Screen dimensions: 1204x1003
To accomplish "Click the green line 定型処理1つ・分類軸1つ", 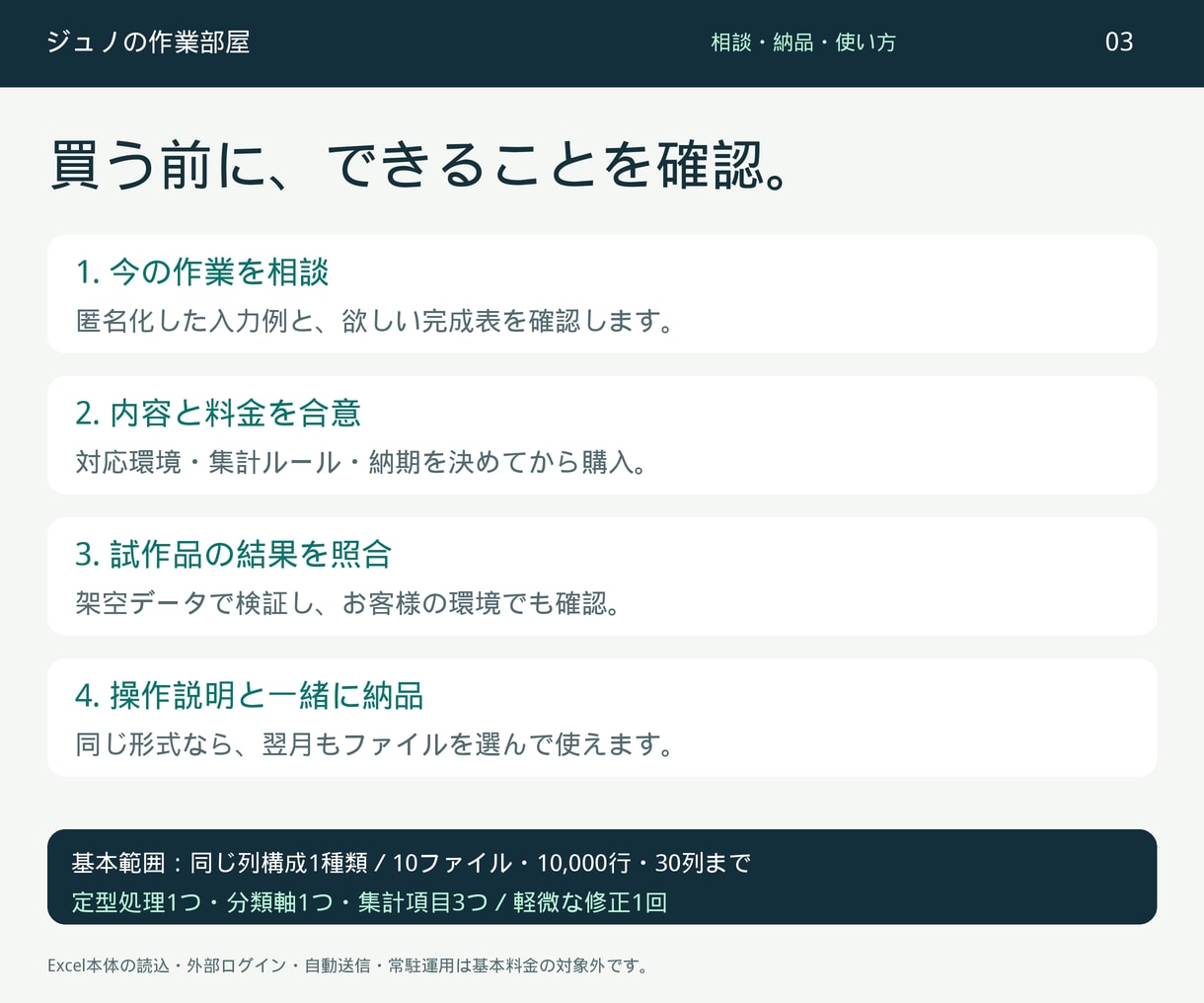I will tap(369, 901).
